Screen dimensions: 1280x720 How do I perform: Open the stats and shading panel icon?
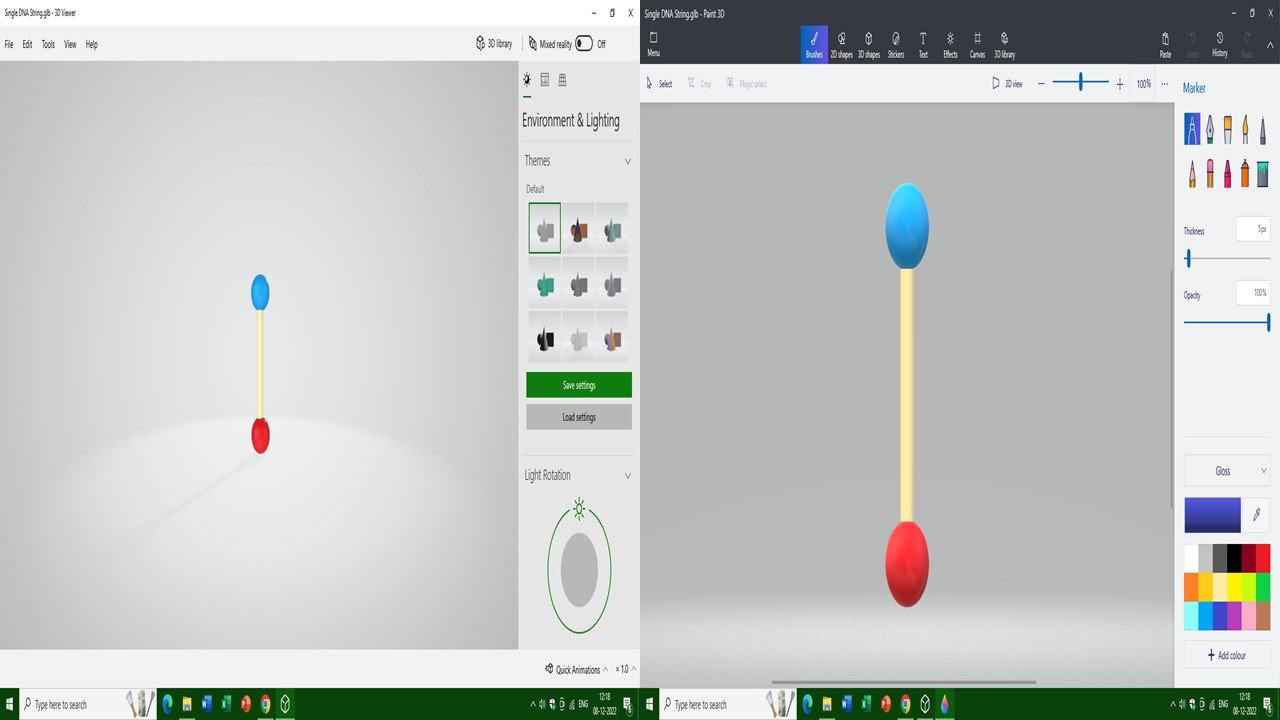545,79
